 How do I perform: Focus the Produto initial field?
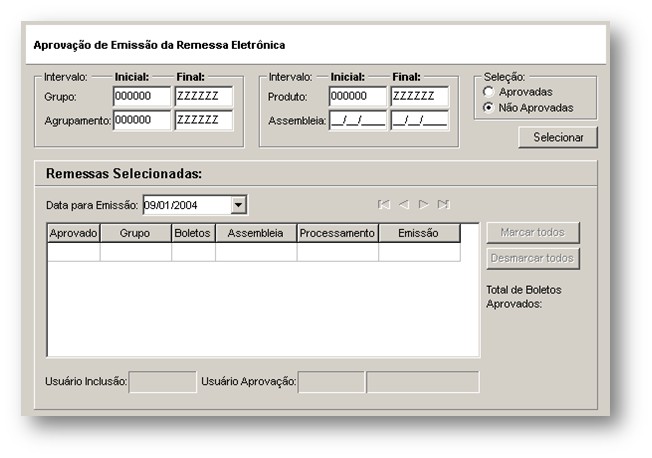coord(358,97)
